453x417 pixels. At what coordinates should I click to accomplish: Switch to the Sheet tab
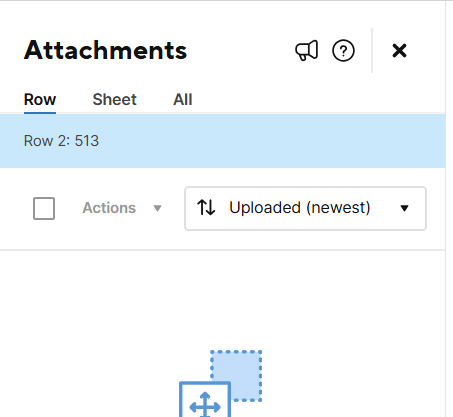[x=115, y=99]
